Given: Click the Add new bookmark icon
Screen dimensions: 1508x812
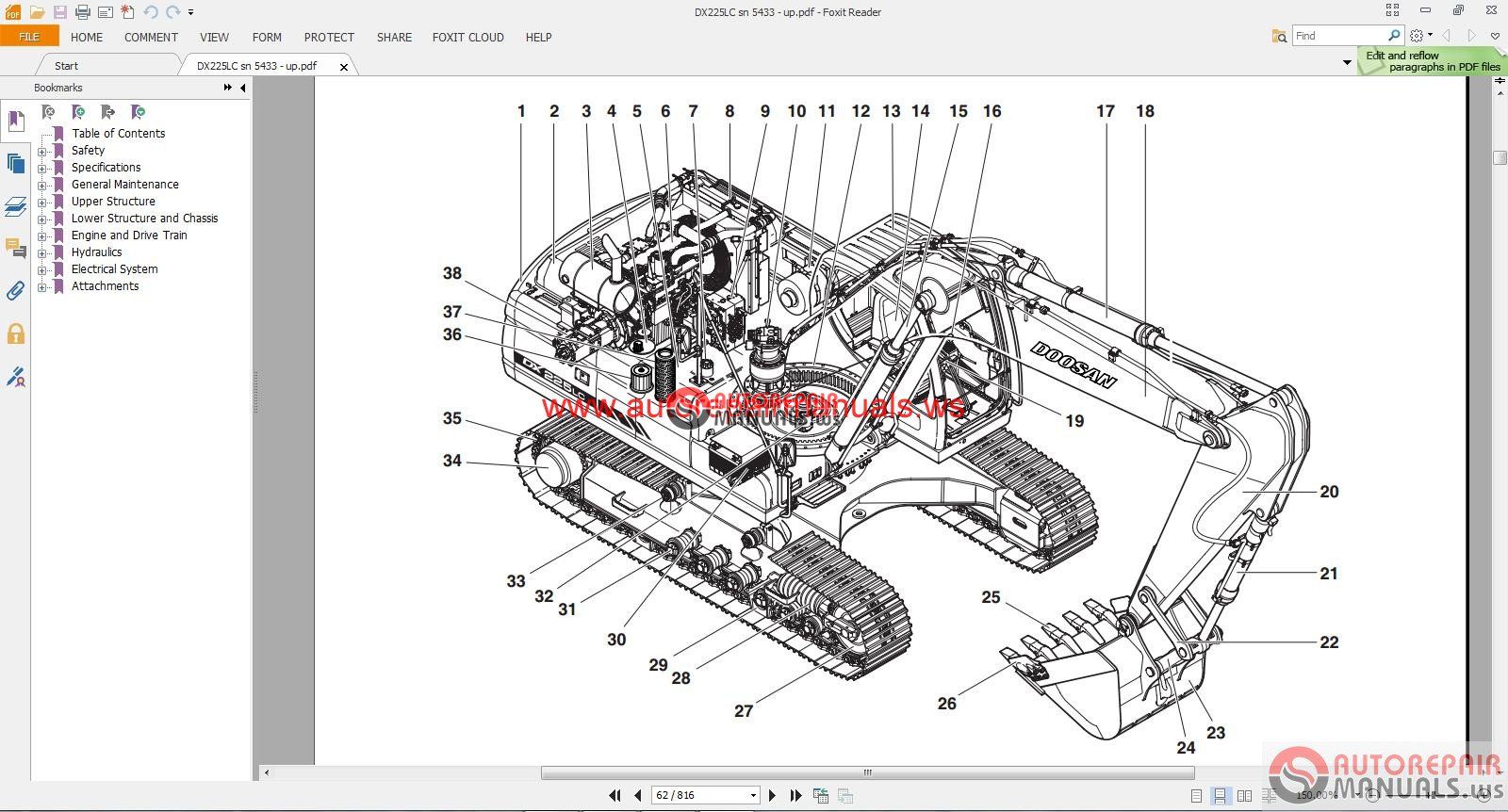Looking at the screenshot, I should 78,112.
